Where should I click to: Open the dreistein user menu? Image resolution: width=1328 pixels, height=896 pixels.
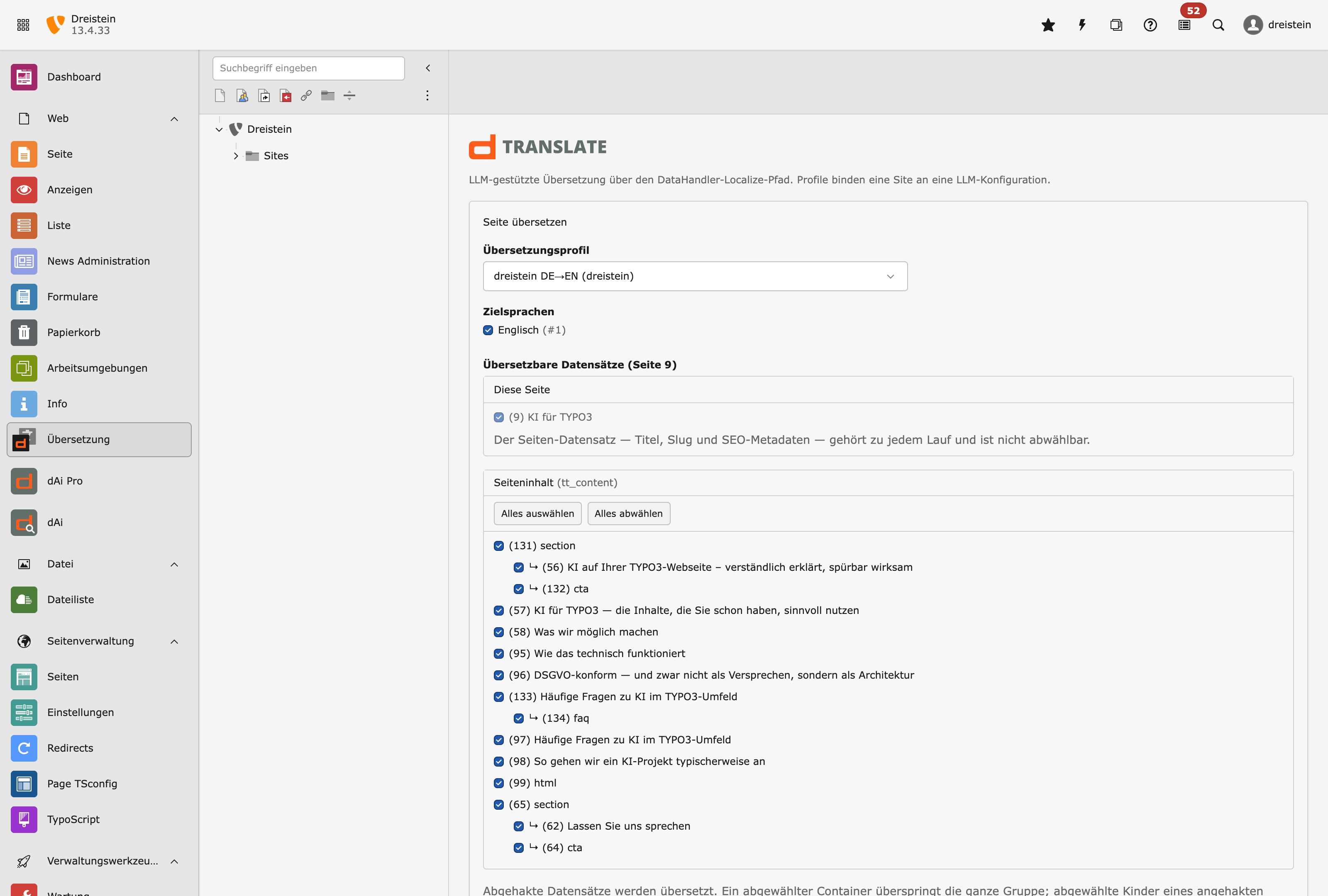point(1277,24)
